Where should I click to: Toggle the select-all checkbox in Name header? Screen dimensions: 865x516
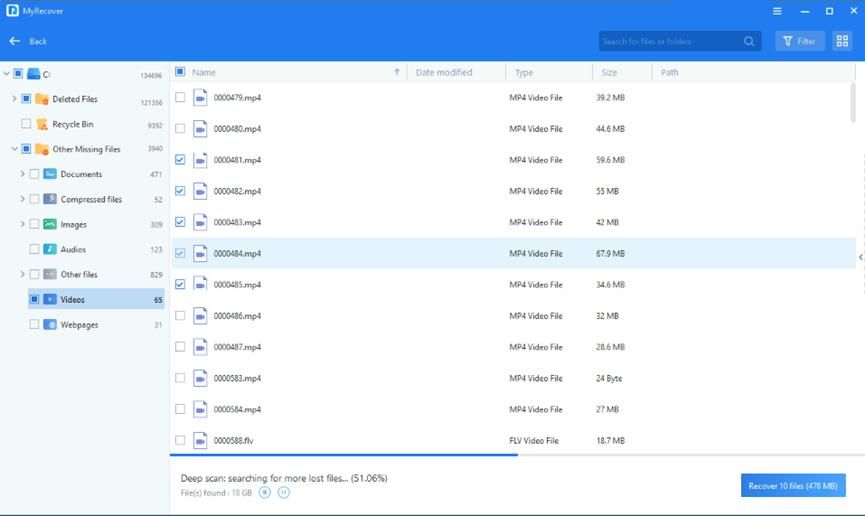tap(180, 72)
